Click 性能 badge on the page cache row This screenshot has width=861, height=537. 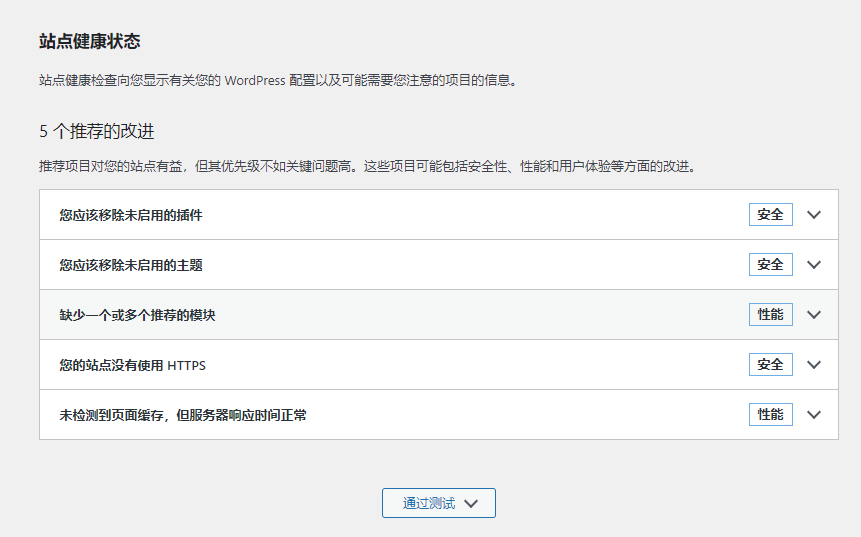(770, 414)
